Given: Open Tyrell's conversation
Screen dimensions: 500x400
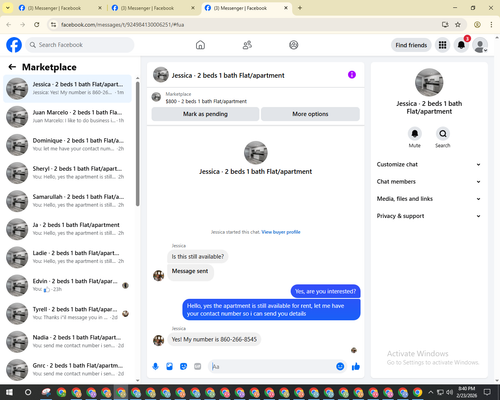Looking at the screenshot, I should pos(68,313).
